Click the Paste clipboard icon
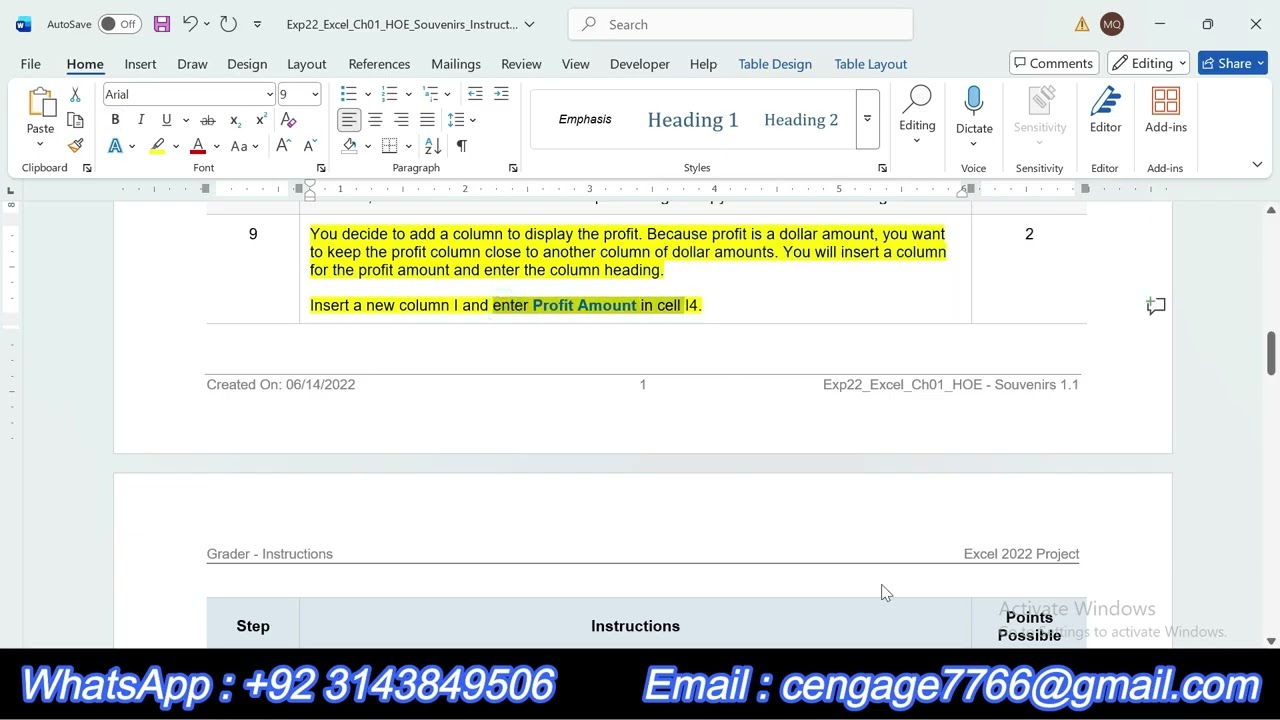Image resolution: width=1280 pixels, height=720 pixels. coord(41,104)
